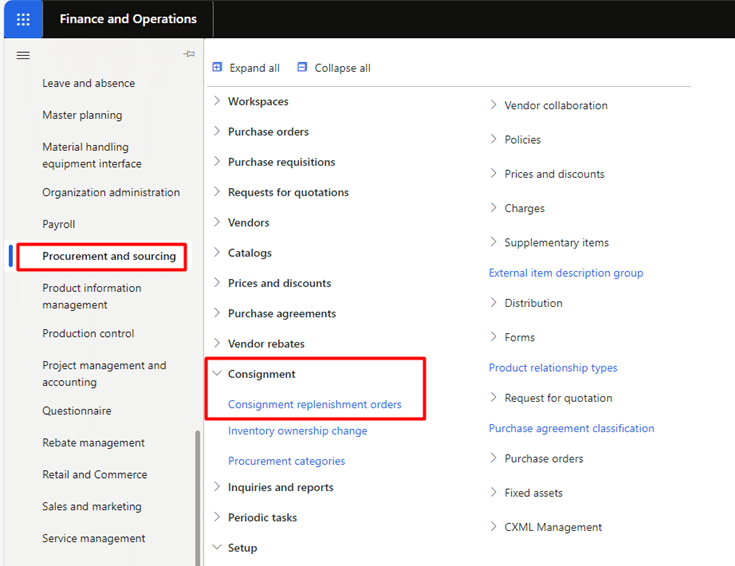Open External item description group link
Screen dimensions: 735x566
point(566,273)
